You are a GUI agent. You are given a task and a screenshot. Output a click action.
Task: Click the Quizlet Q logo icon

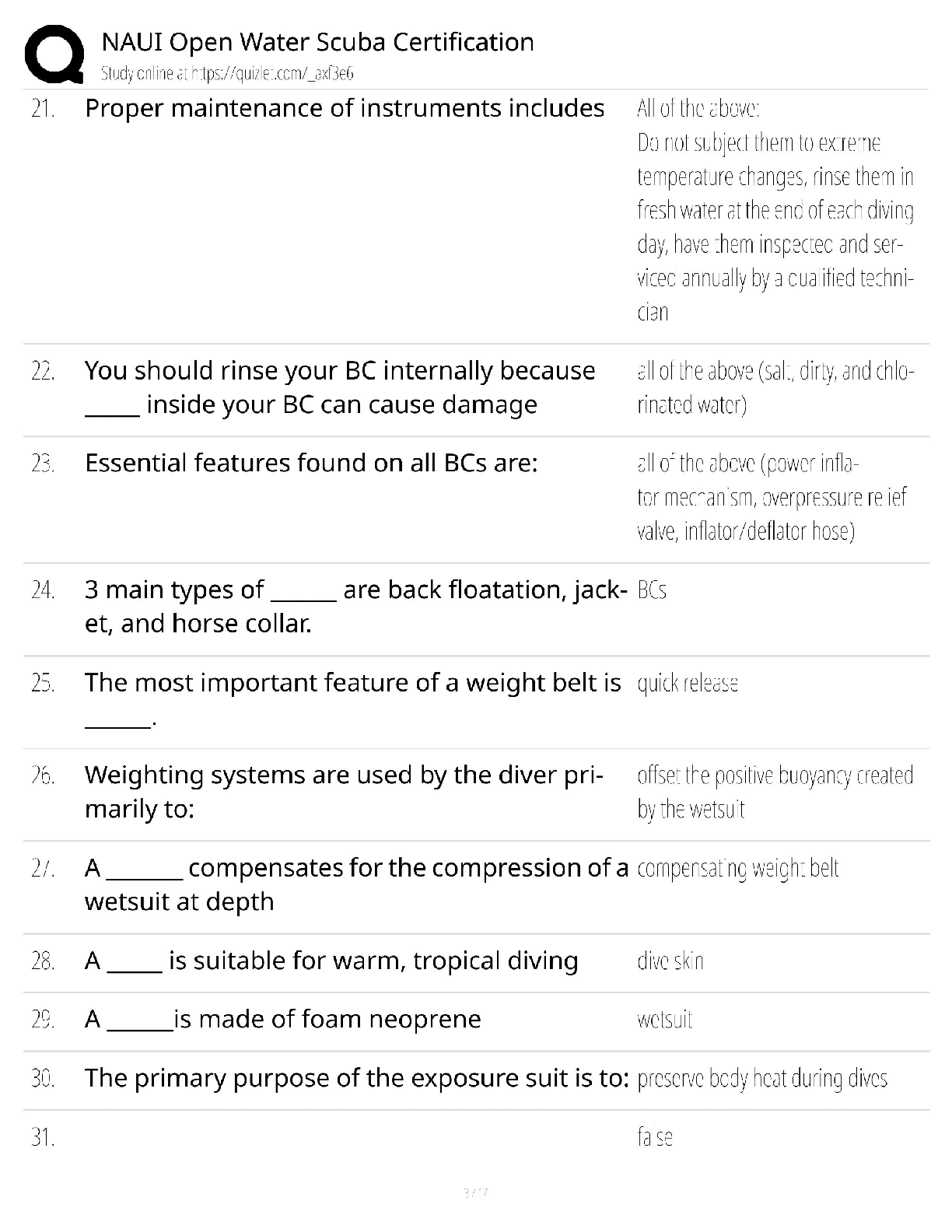pos(54,54)
